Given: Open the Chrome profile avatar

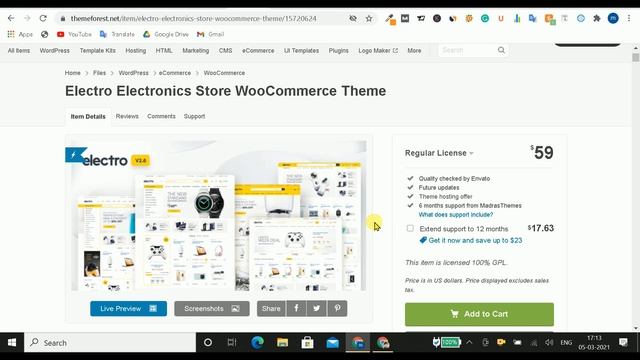Looking at the screenshot, I should point(613,18).
